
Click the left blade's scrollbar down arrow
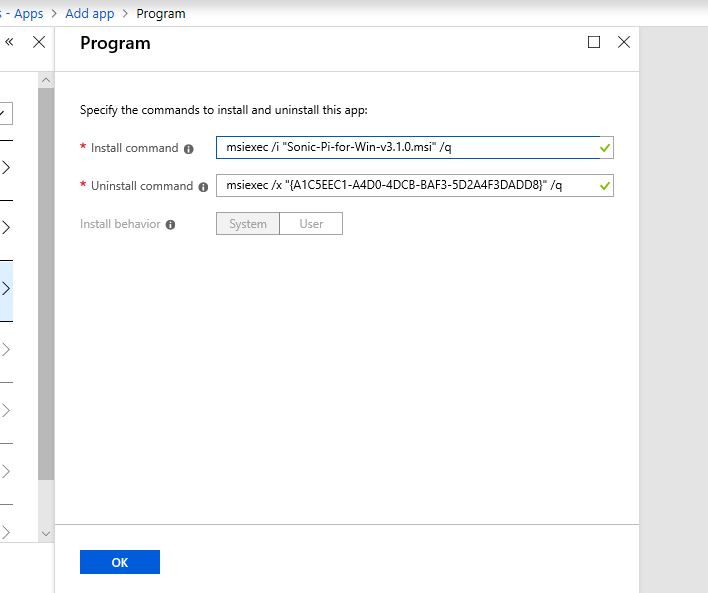[45, 532]
